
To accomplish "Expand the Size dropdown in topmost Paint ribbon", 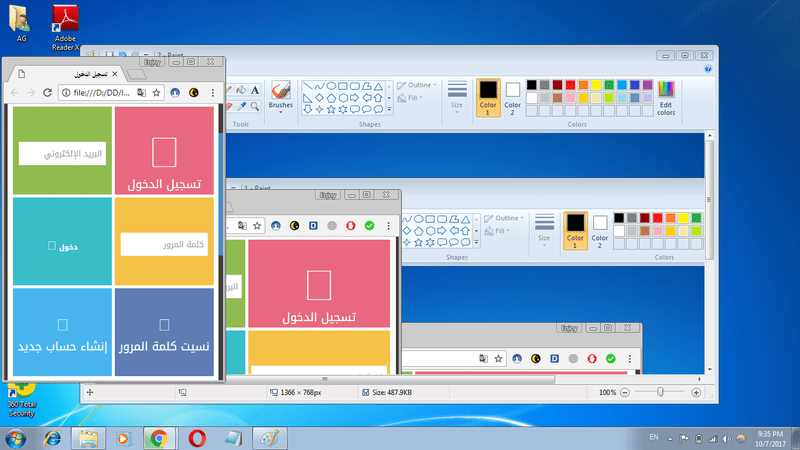I will [x=457, y=97].
